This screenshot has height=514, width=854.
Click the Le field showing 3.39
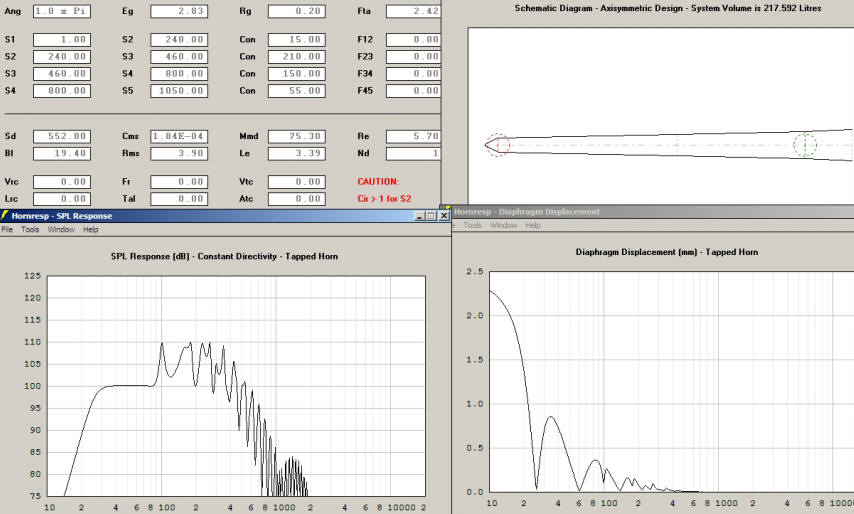(x=297, y=154)
